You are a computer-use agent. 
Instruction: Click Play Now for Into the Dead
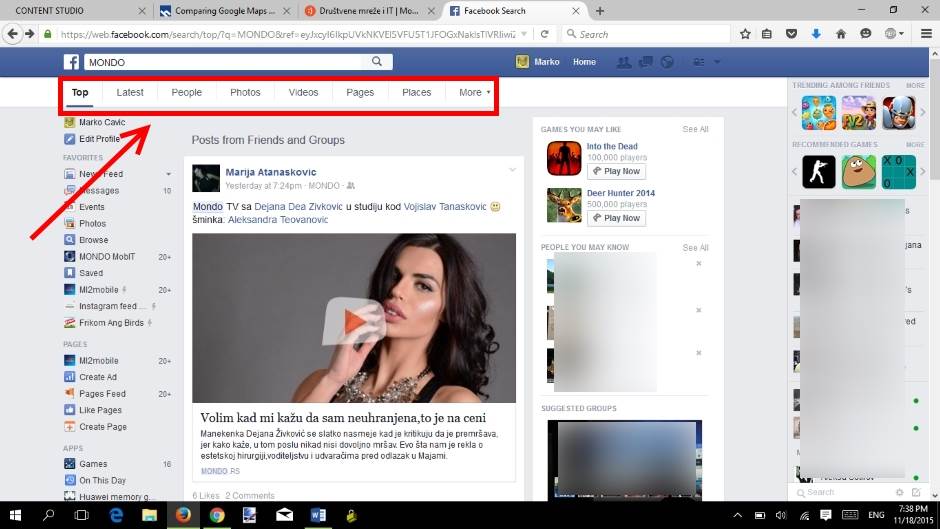pos(616,171)
